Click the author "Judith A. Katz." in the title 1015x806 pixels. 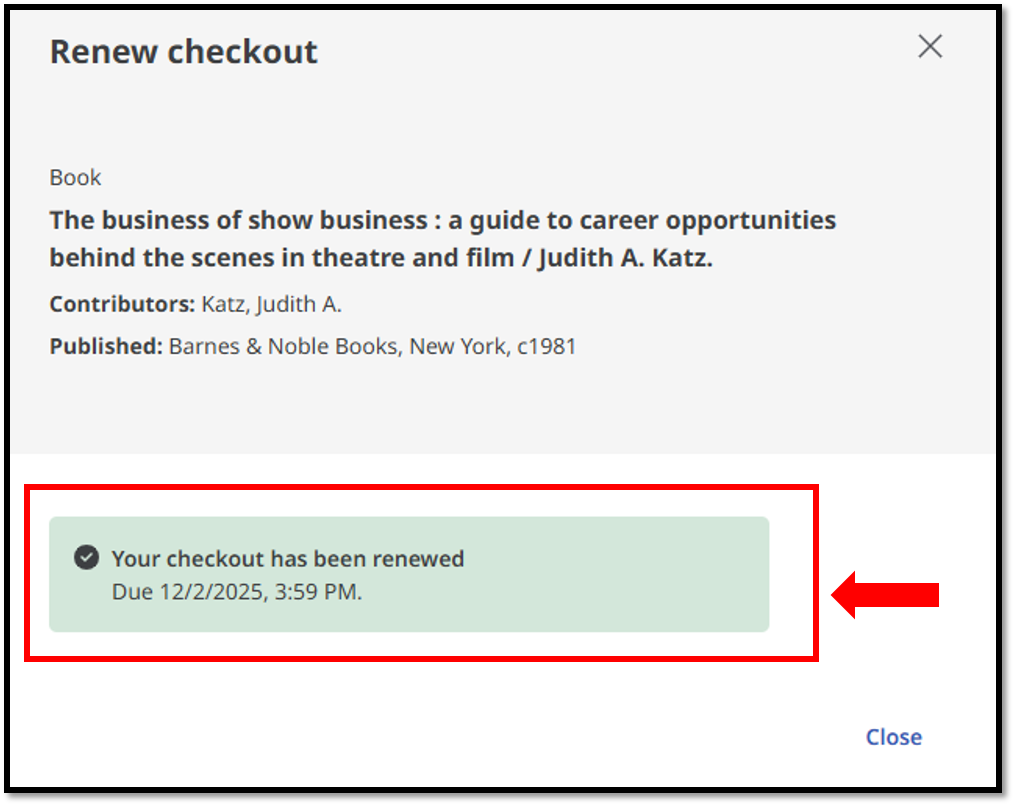(x=625, y=258)
